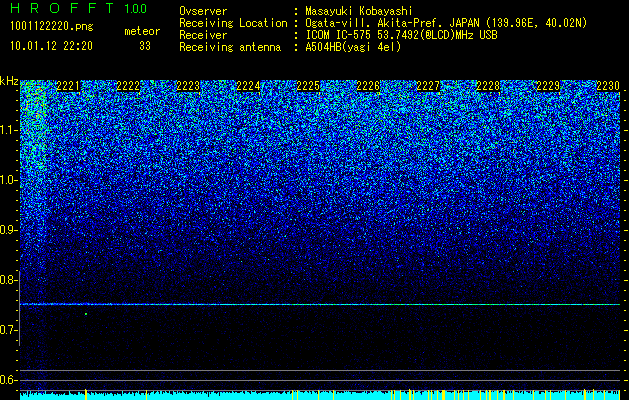
Task: Click the 'Receiving Location' label
Action: [233, 23]
